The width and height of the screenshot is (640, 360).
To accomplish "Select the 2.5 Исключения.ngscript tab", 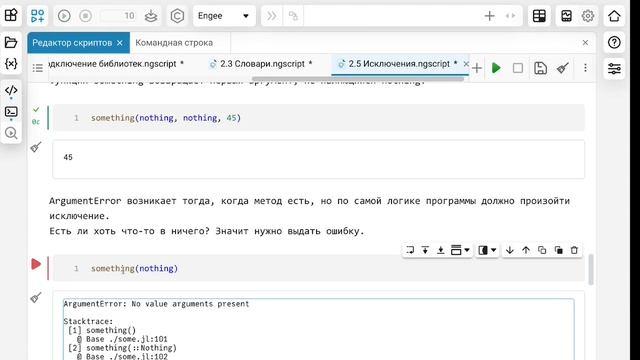I will tap(398, 64).
